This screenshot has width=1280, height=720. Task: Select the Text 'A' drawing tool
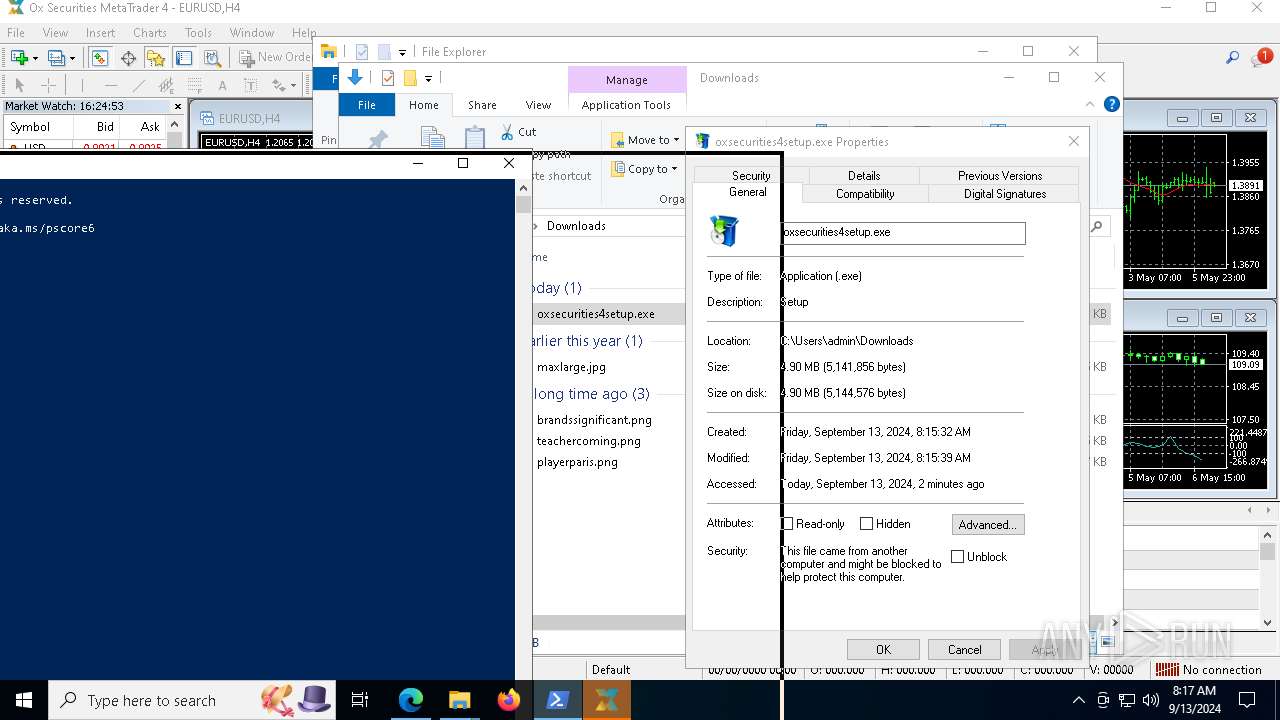click(222, 86)
